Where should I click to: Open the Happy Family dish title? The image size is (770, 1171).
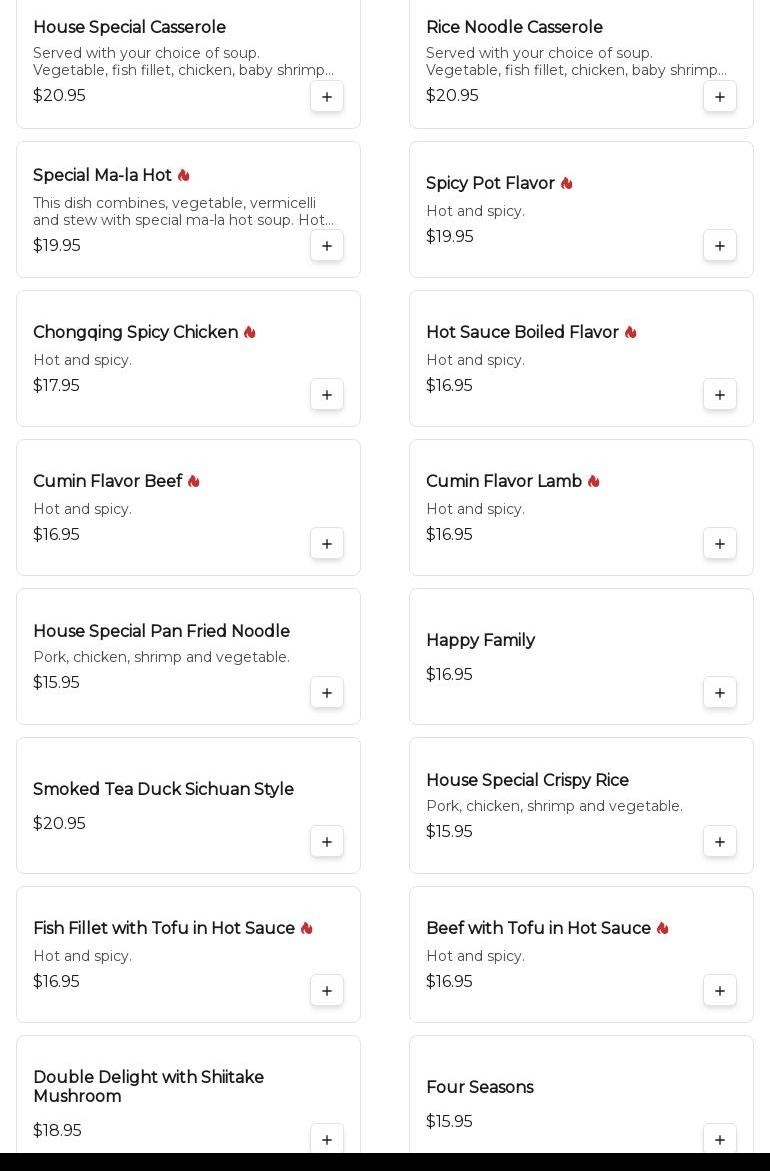point(480,640)
